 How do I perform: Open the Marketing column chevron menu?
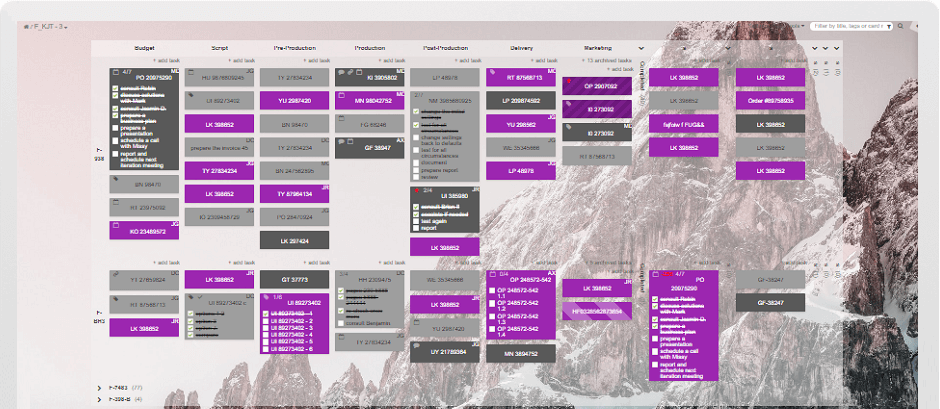pos(641,48)
